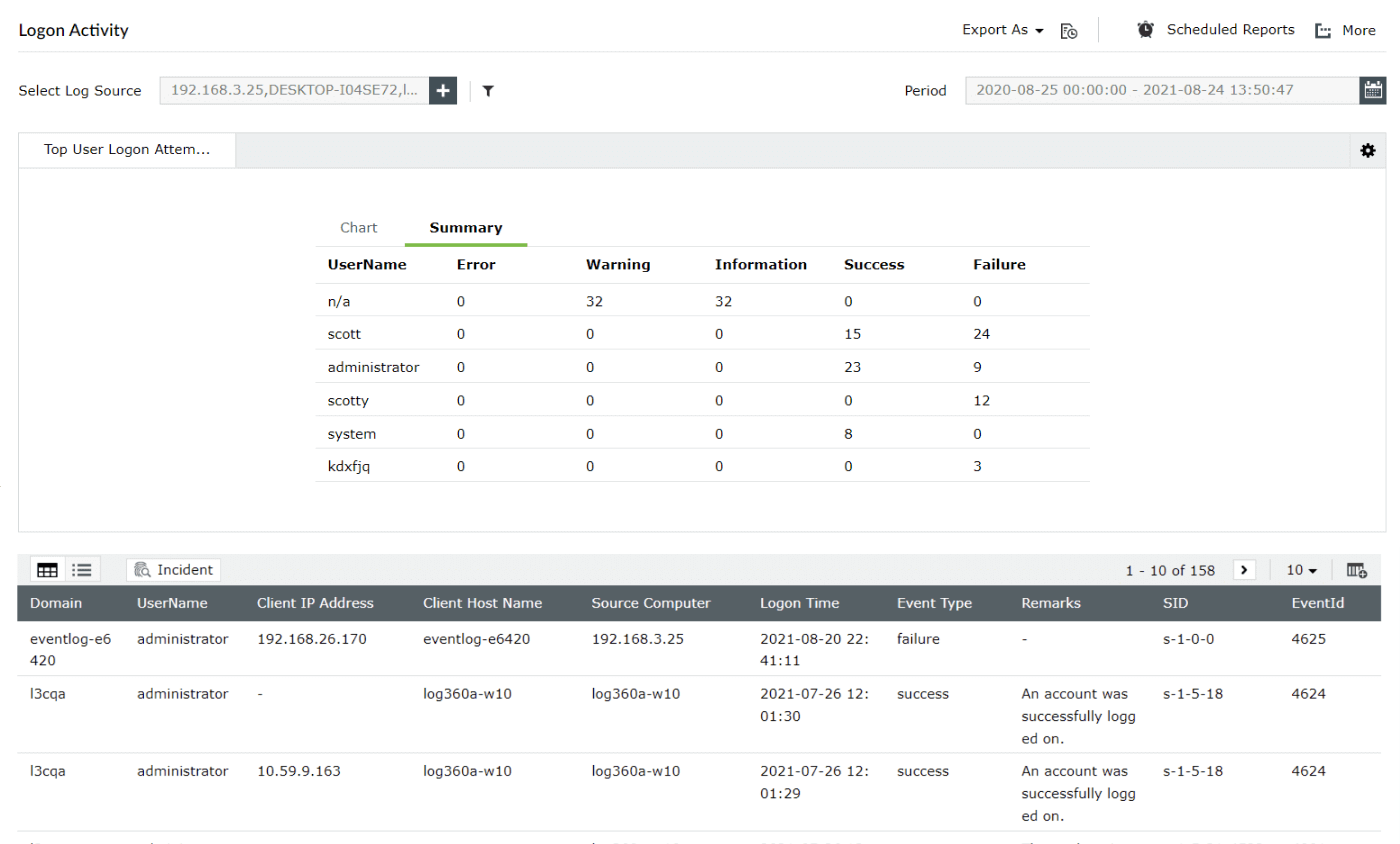Click the 2021-08-20 logon time cell
Viewport: 1400px width, 844px height.
814,649
